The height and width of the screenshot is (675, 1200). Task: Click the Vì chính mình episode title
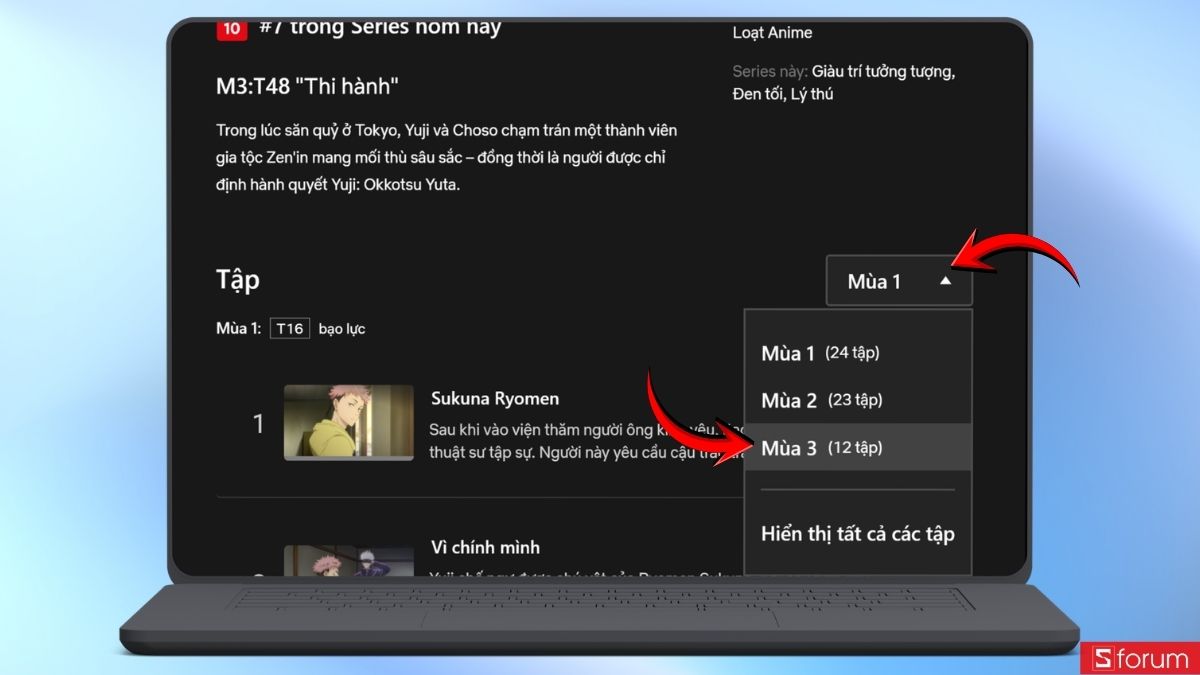click(x=485, y=547)
